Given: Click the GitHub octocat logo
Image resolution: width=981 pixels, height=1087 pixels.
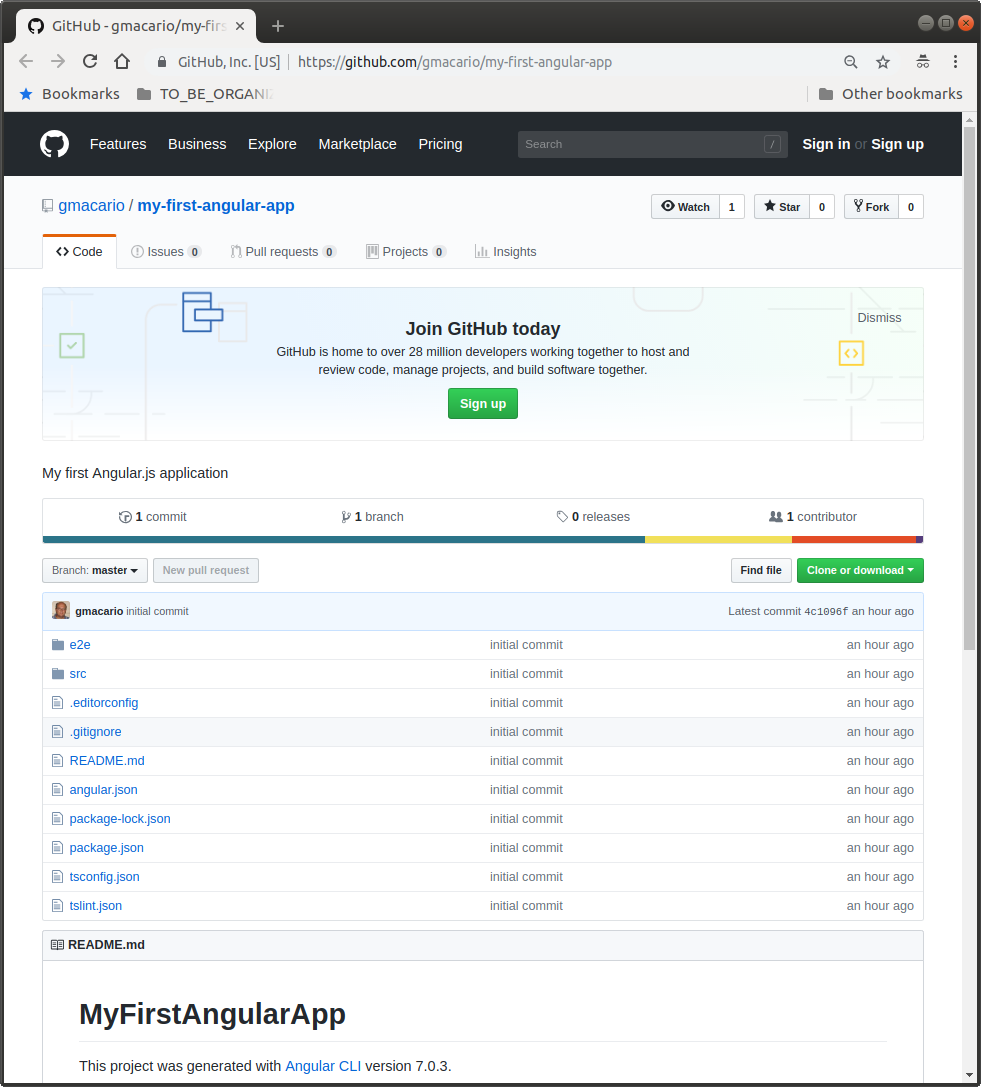Looking at the screenshot, I should [54, 144].
